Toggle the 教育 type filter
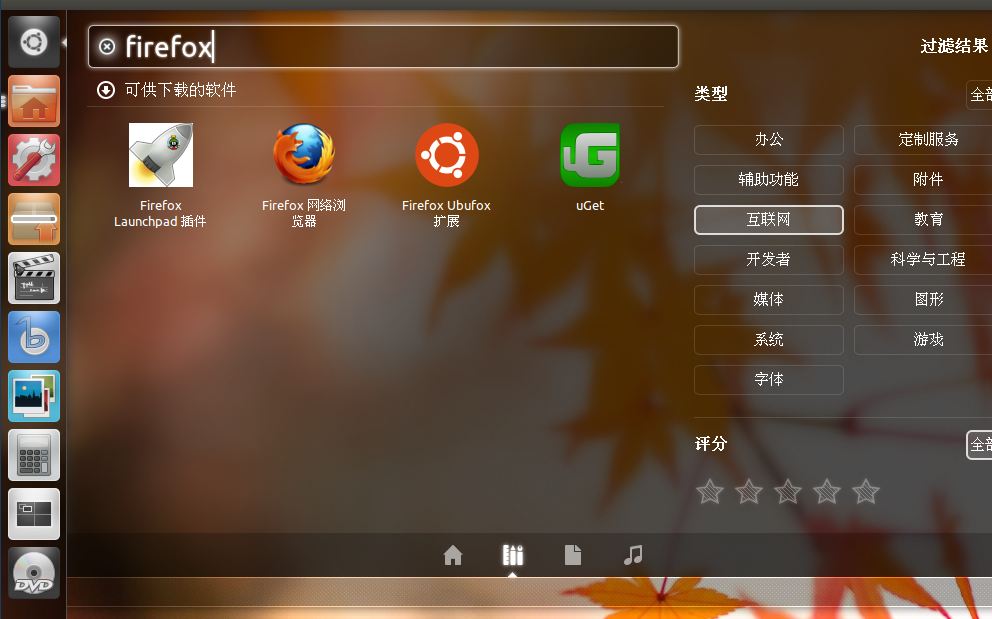This screenshot has width=992, height=619. tap(923, 220)
